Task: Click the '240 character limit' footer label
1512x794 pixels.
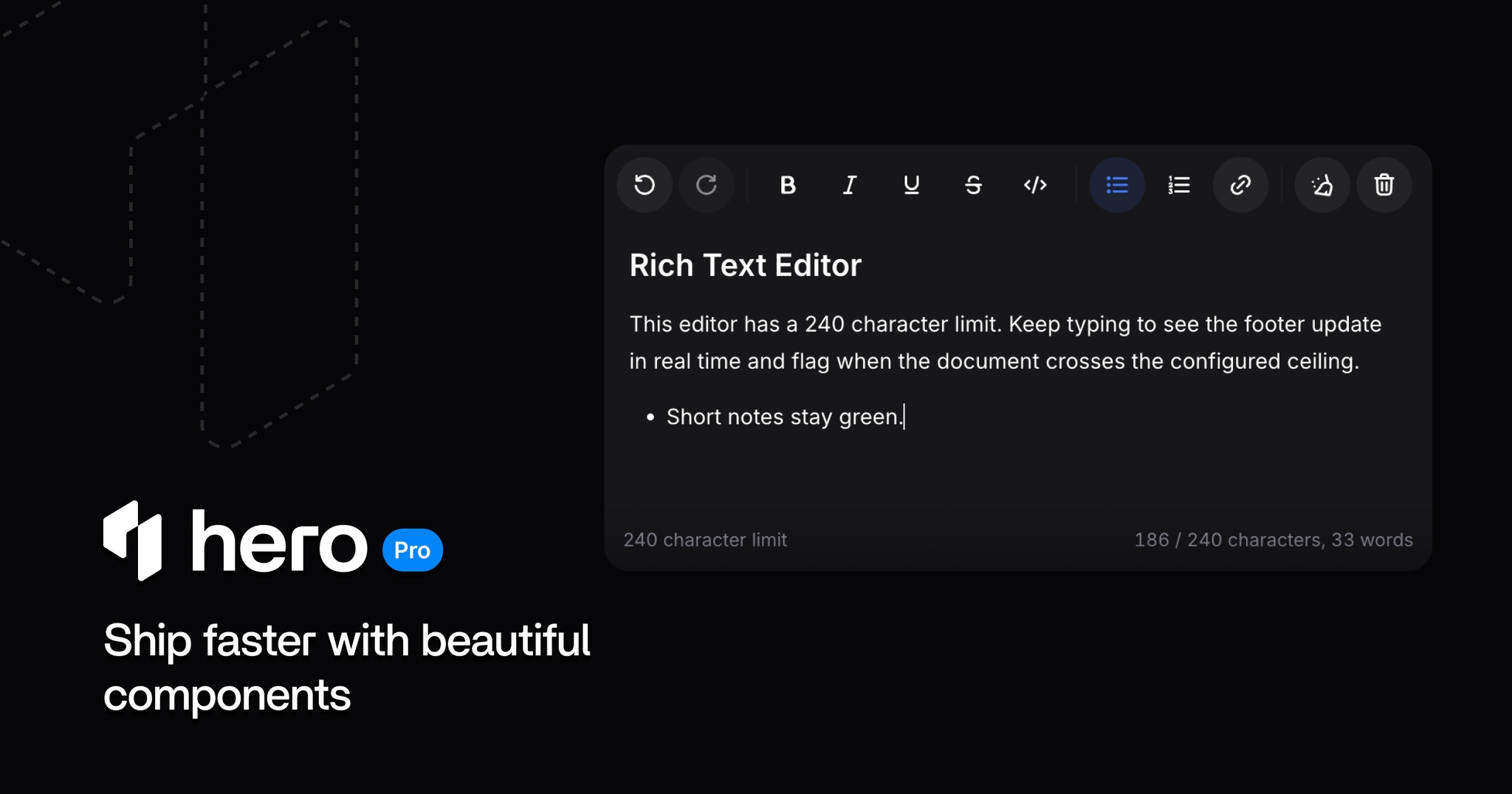Action: [705, 540]
